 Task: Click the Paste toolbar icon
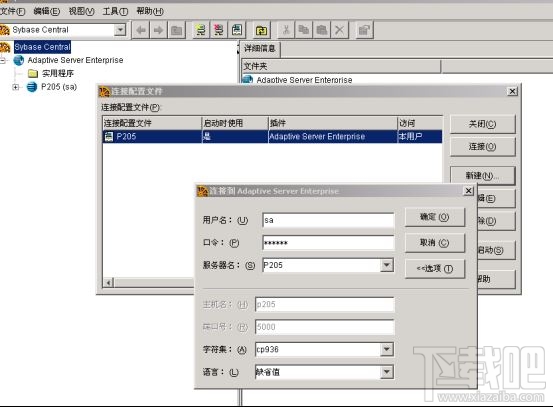click(x=321, y=30)
